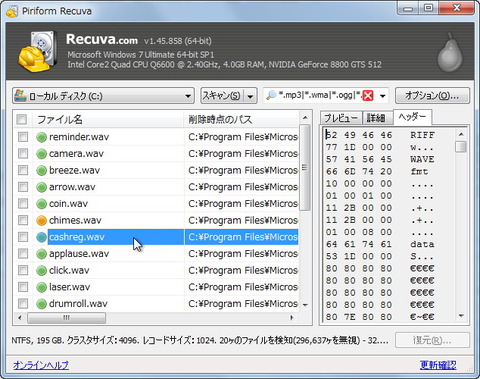Open the オプション(O)... options button

coord(432,96)
